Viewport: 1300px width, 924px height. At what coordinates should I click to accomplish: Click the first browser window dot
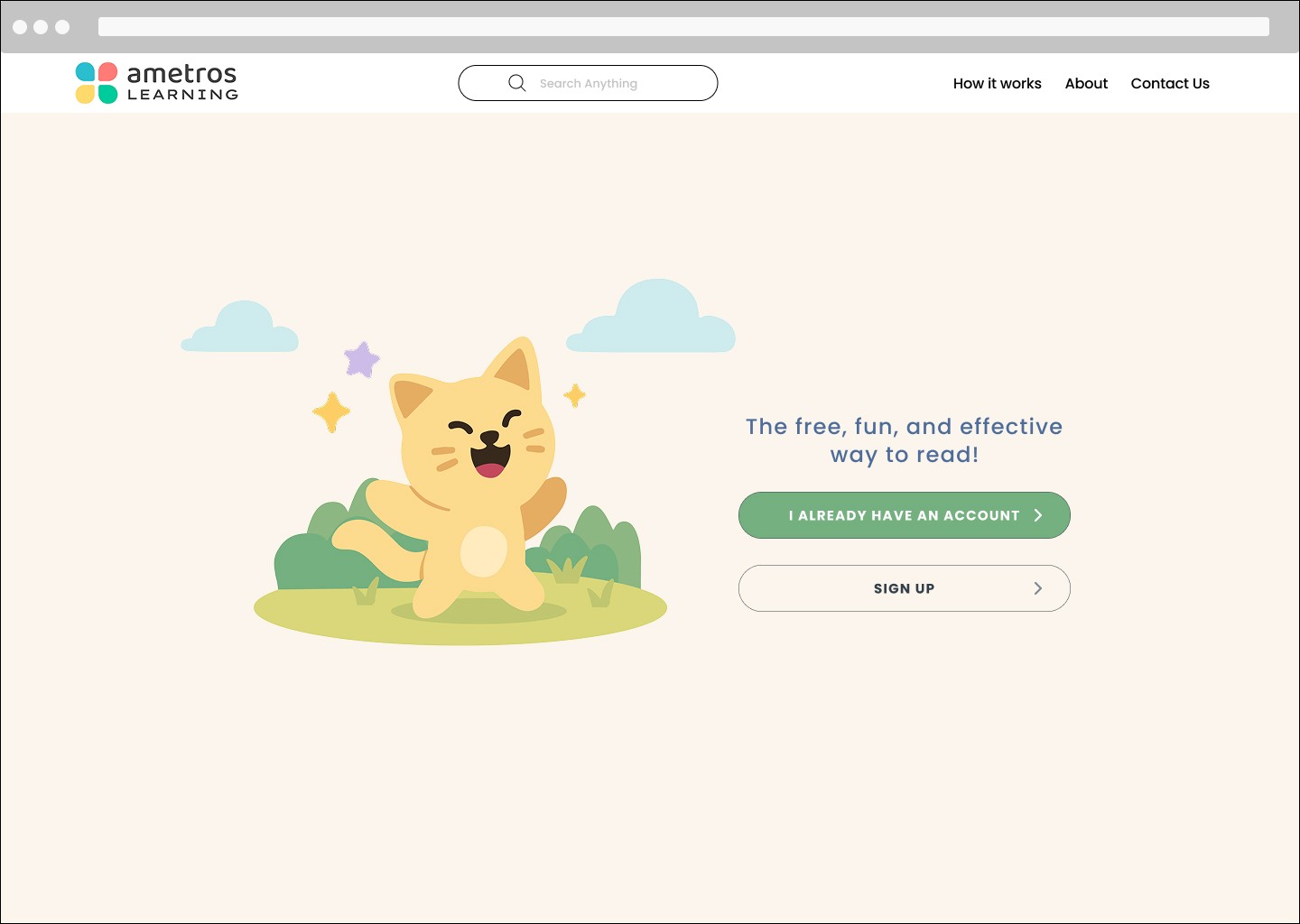20,27
